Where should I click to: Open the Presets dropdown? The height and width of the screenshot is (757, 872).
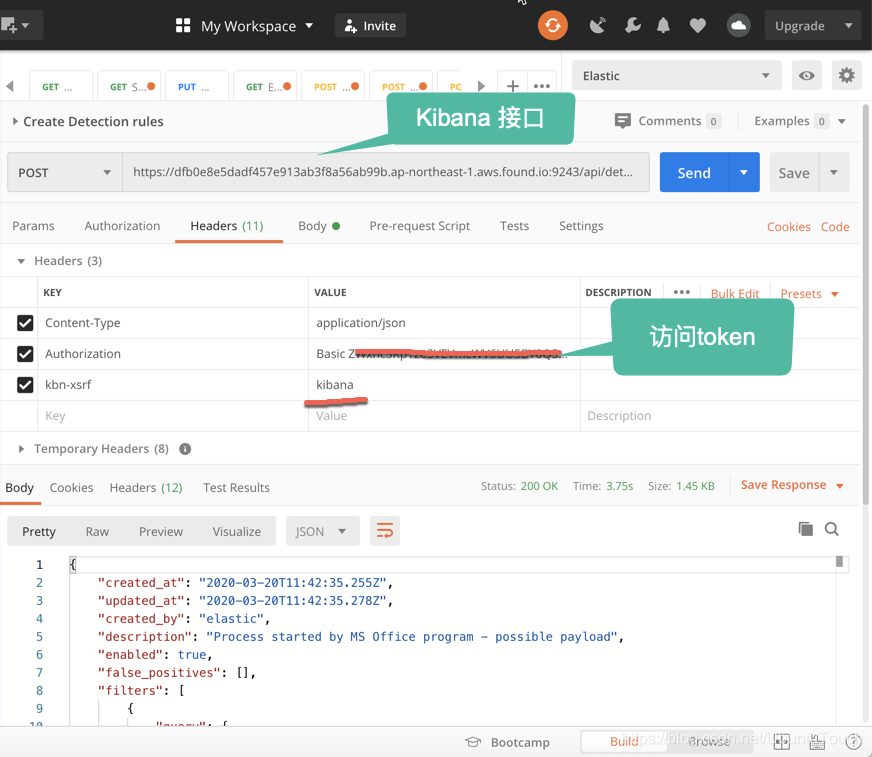(x=809, y=294)
